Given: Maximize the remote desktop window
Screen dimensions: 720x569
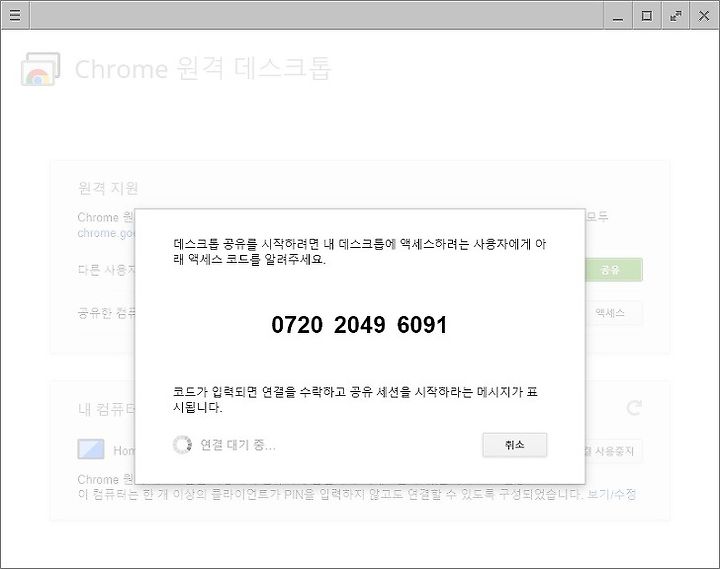Looking at the screenshot, I should pos(647,16).
